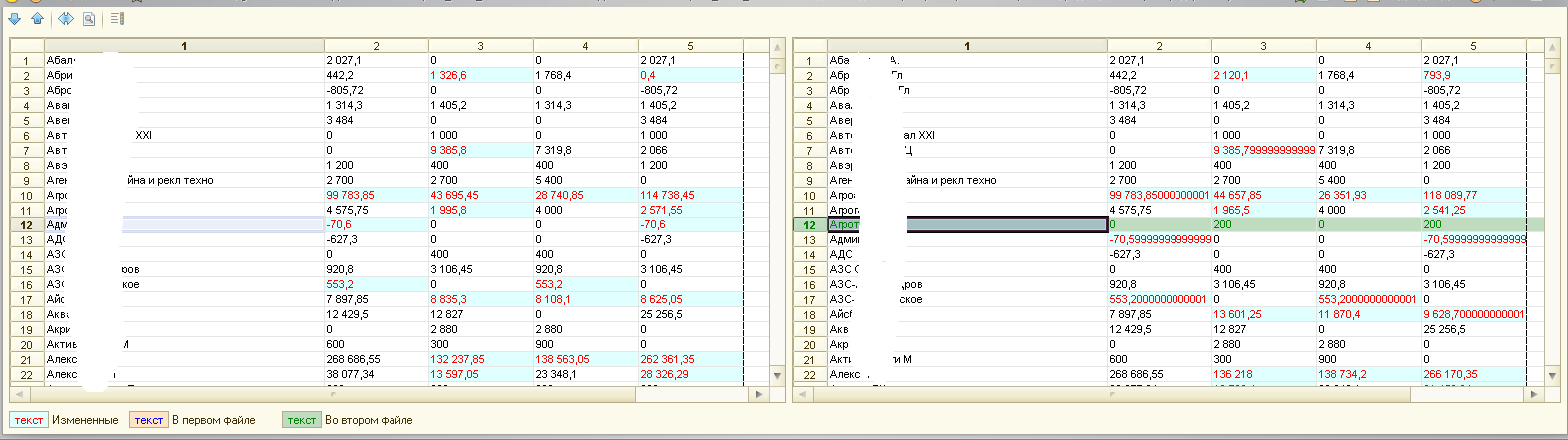Select column 1 header in left table
The height and width of the screenshot is (440, 1568).
(184, 46)
